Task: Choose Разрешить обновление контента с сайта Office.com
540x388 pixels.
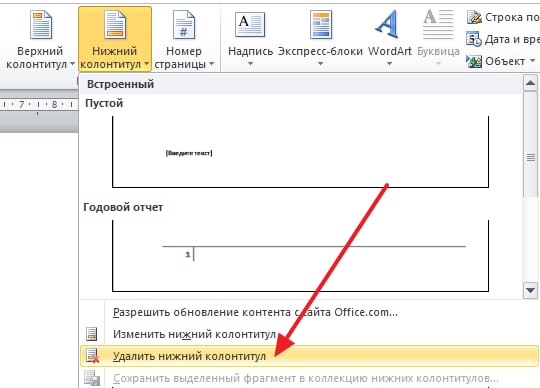Action: click(255, 312)
